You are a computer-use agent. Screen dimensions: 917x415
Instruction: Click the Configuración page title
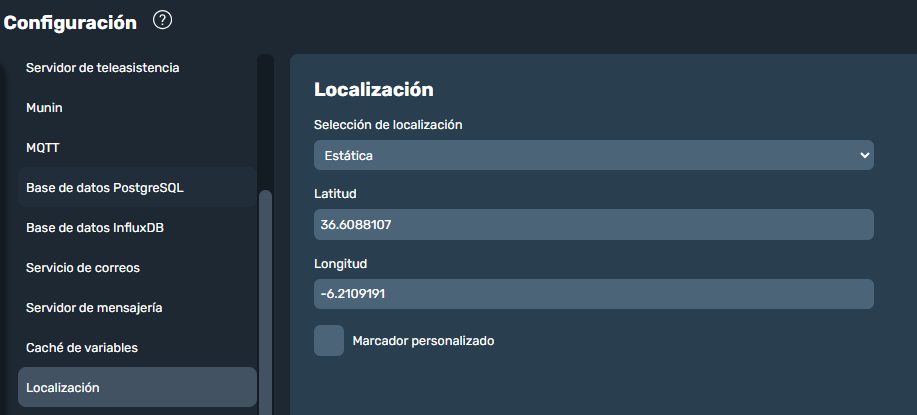pos(70,23)
